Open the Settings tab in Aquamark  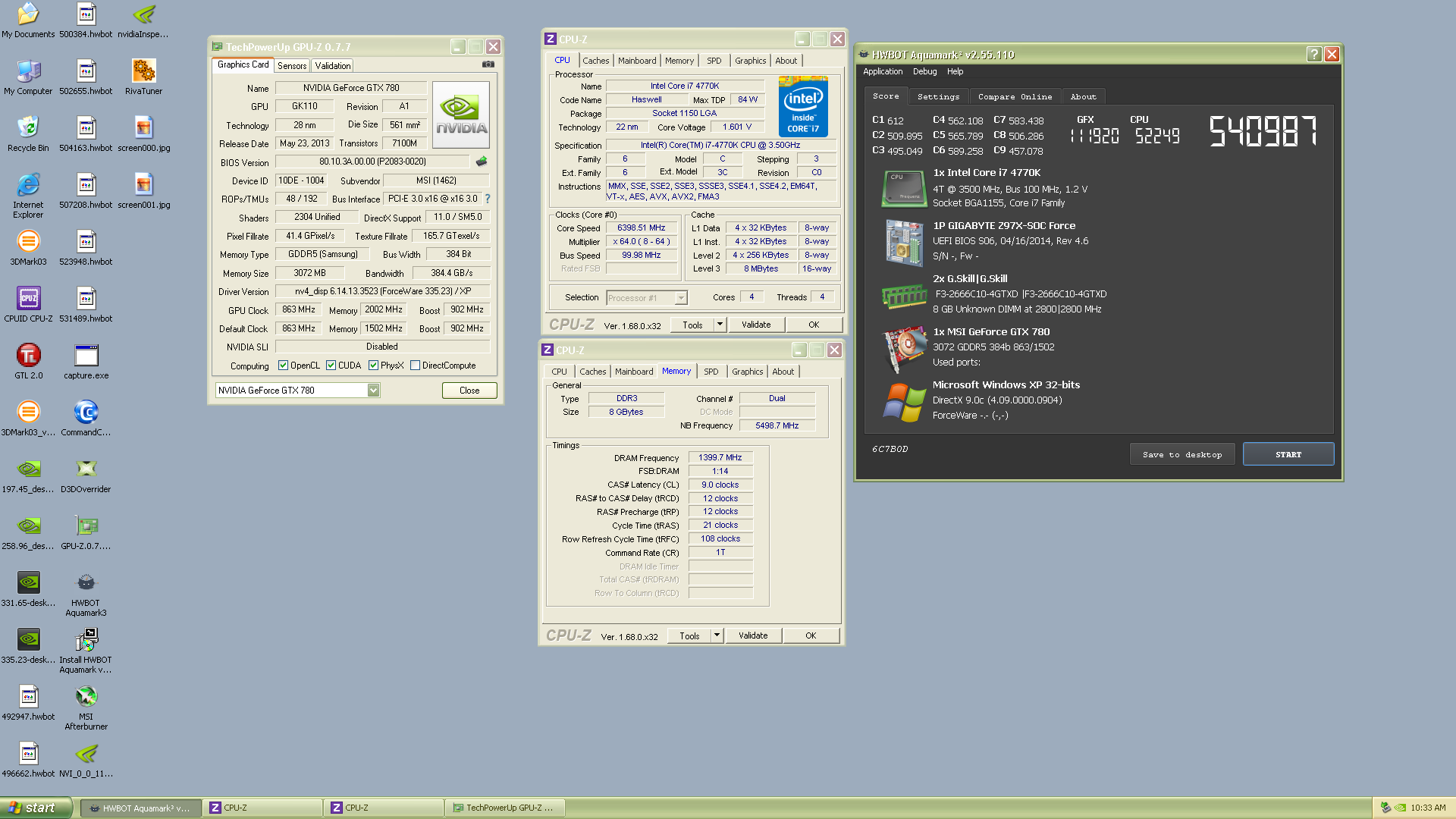[938, 96]
